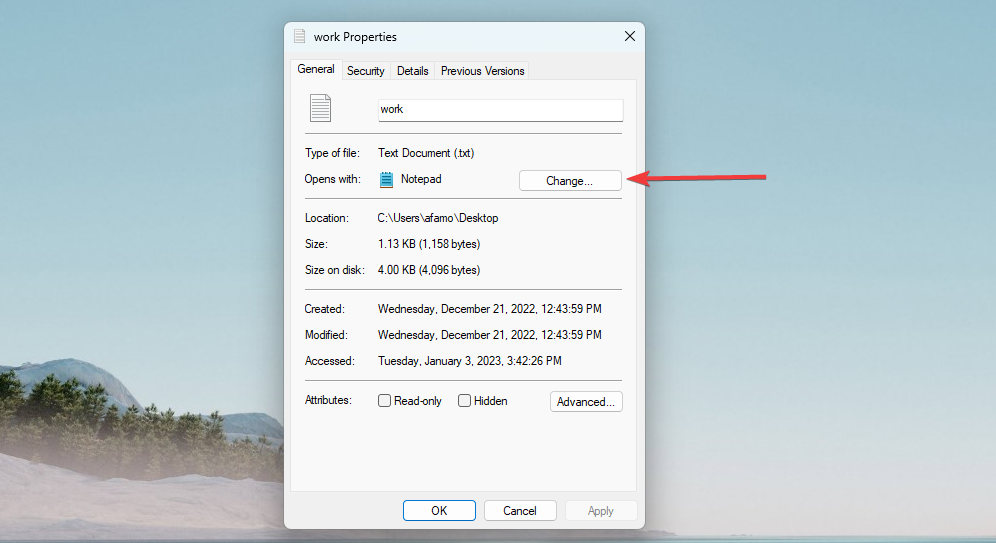Enable the Read-only attribute checkbox
The image size is (996, 543).
pos(385,401)
